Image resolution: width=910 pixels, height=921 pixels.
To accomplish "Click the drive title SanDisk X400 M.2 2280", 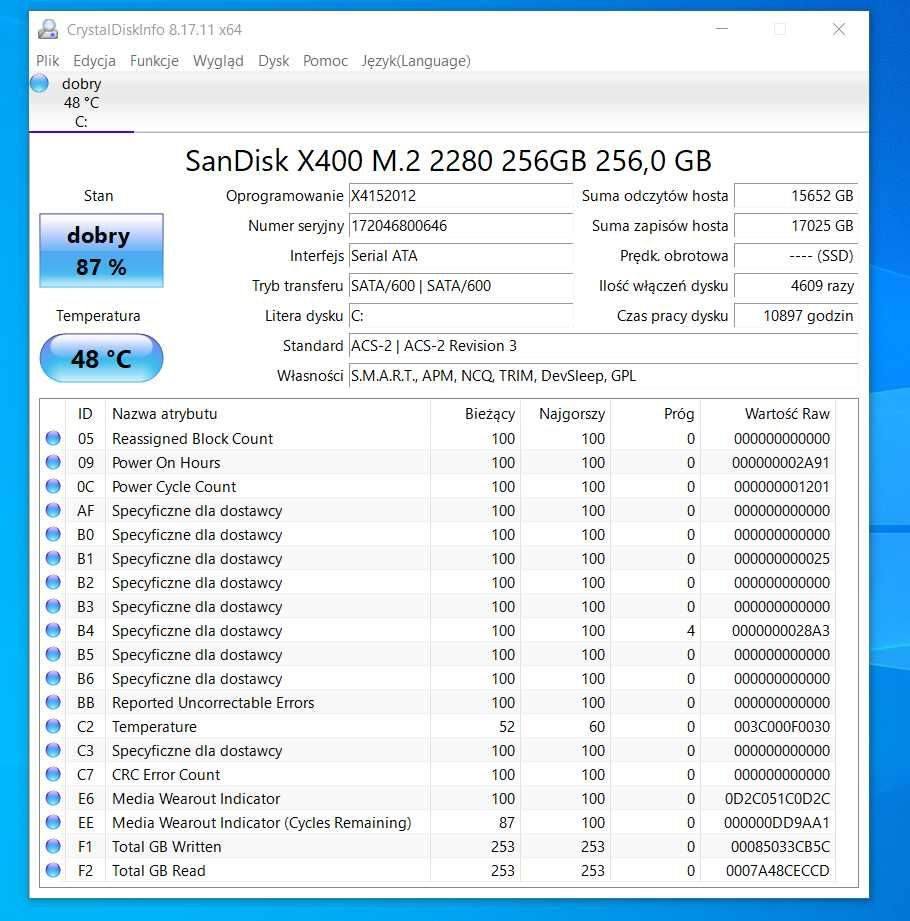I will tap(448, 160).
